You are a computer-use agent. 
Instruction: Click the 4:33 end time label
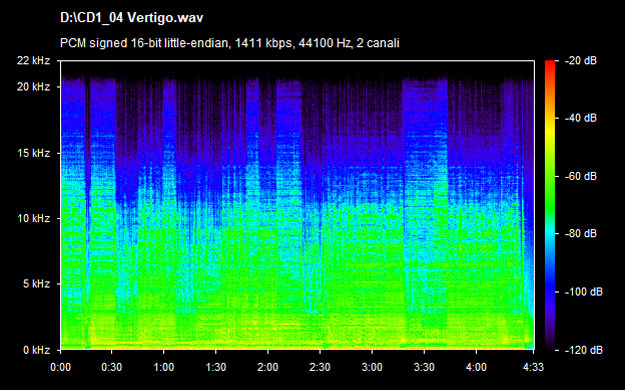(x=533, y=367)
